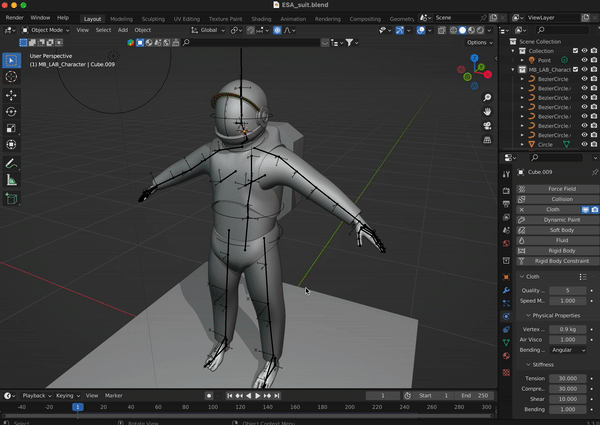
Task: Toggle the Collection exclude checkbox
Action: (x=574, y=51)
